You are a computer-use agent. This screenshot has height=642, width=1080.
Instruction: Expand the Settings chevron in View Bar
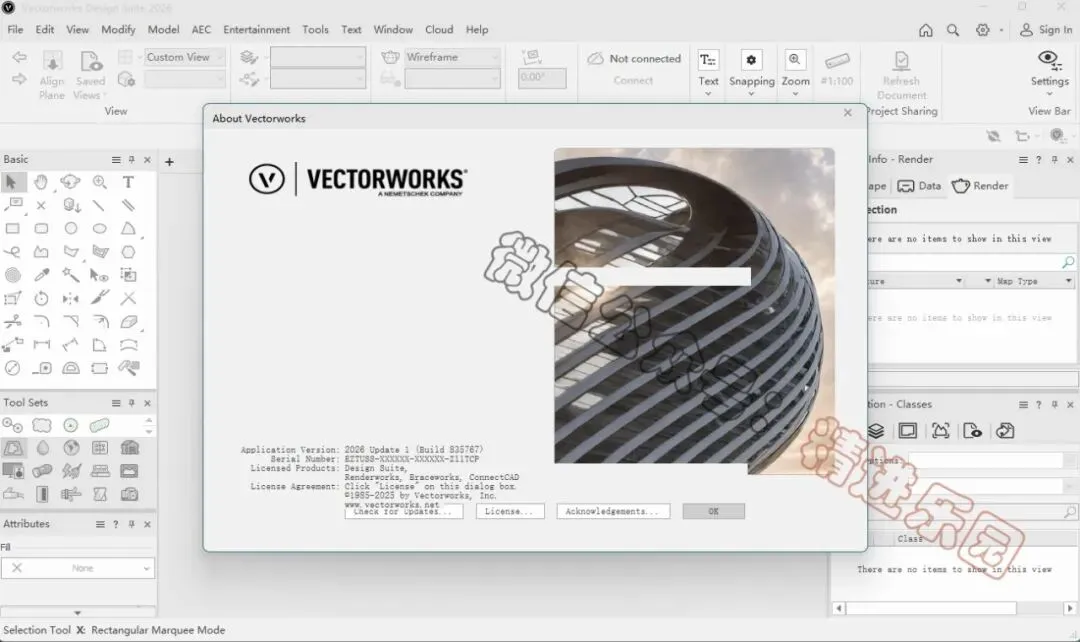1049,94
